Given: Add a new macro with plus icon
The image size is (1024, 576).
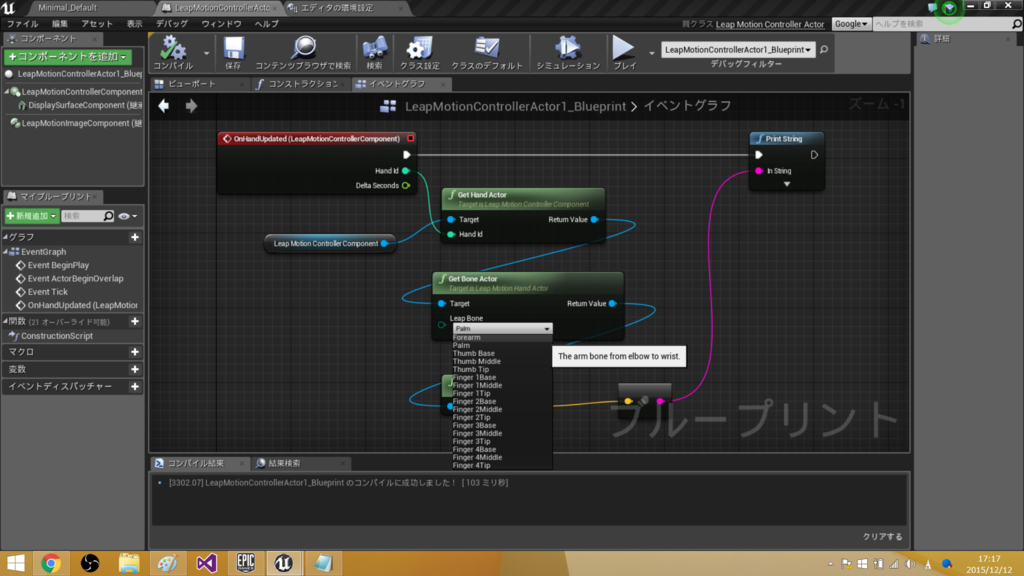Looking at the screenshot, I should 135,352.
